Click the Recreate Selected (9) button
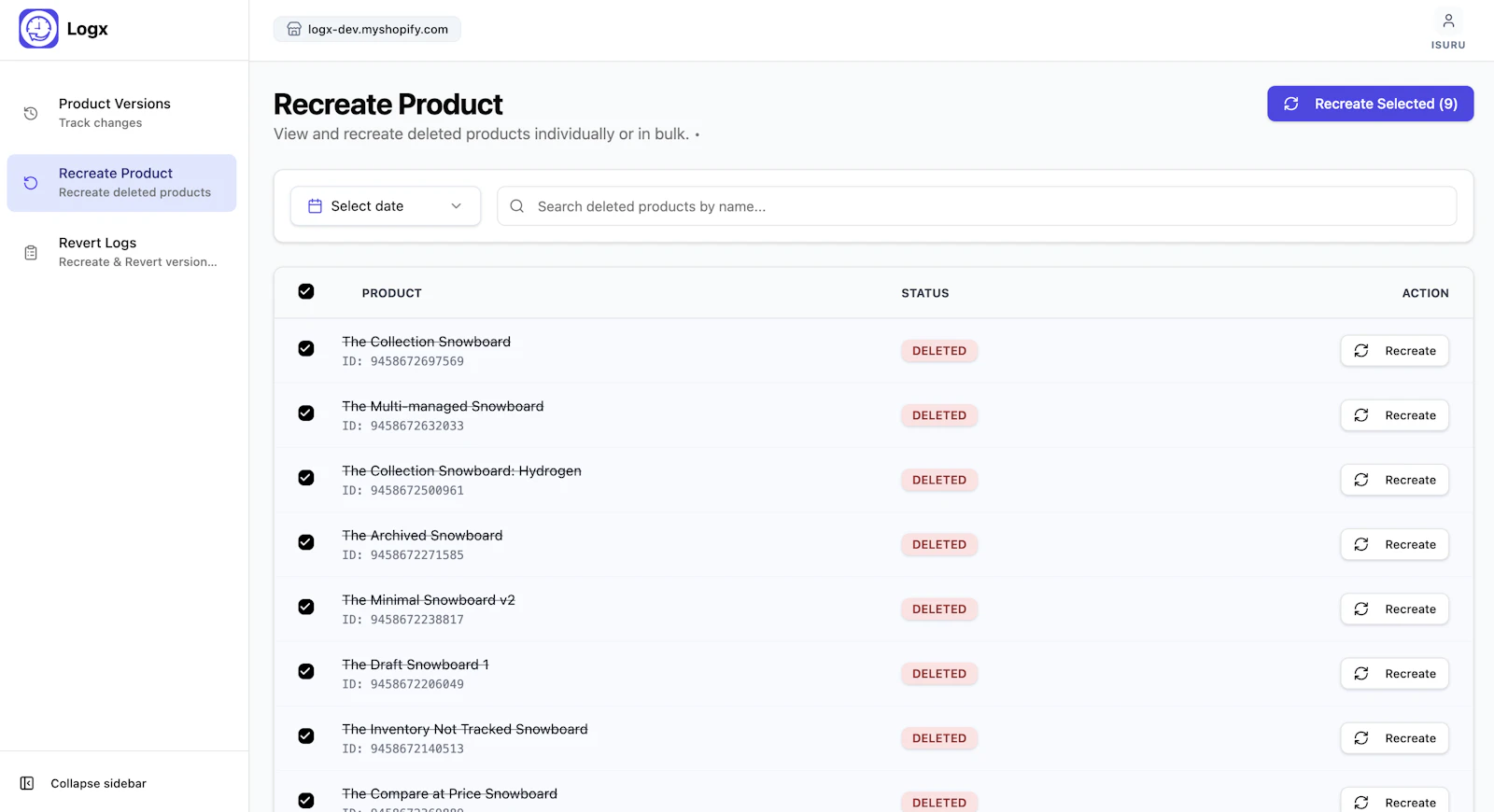The width and height of the screenshot is (1494, 812). pos(1370,104)
